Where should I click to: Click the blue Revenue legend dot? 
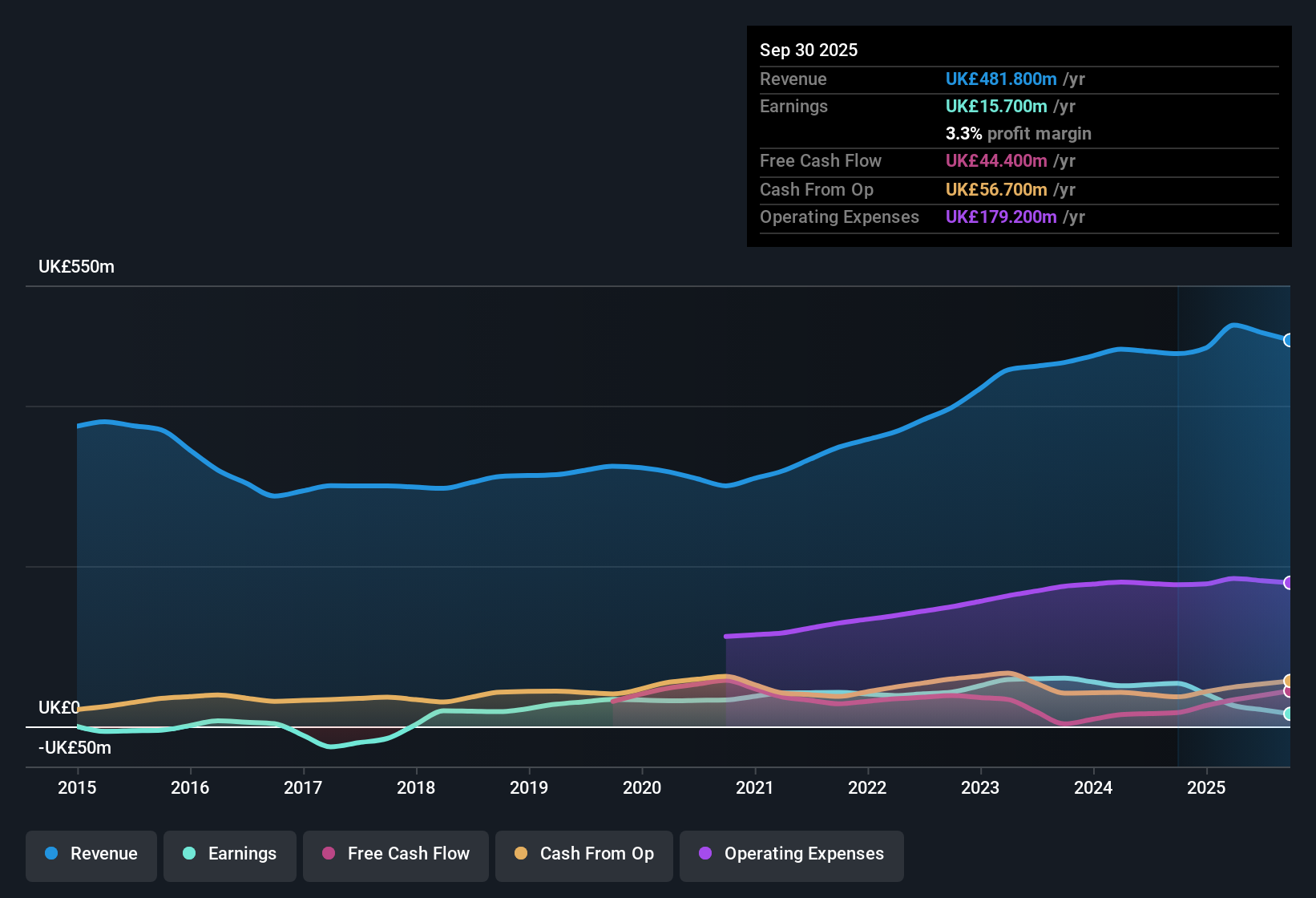click(x=51, y=854)
